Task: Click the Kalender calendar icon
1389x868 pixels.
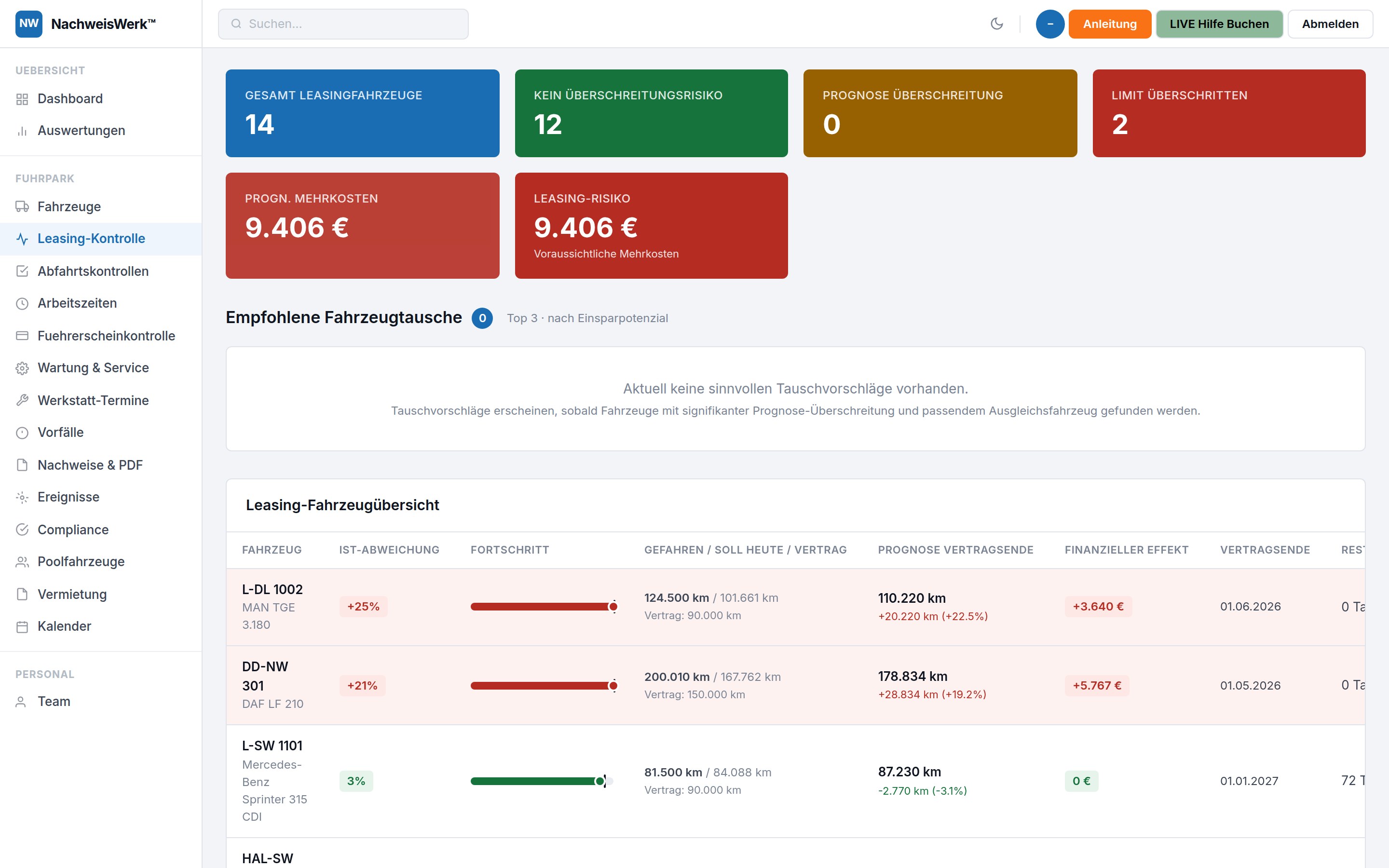Action: 22,627
